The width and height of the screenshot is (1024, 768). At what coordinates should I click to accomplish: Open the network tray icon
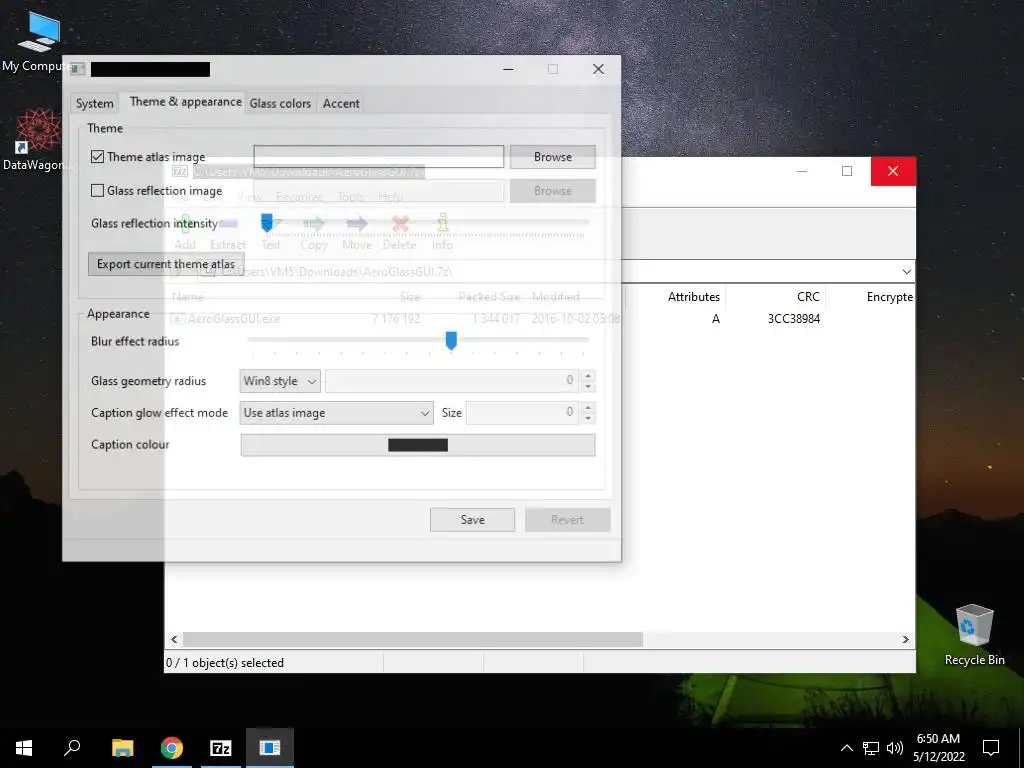pyautogui.click(x=871, y=748)
